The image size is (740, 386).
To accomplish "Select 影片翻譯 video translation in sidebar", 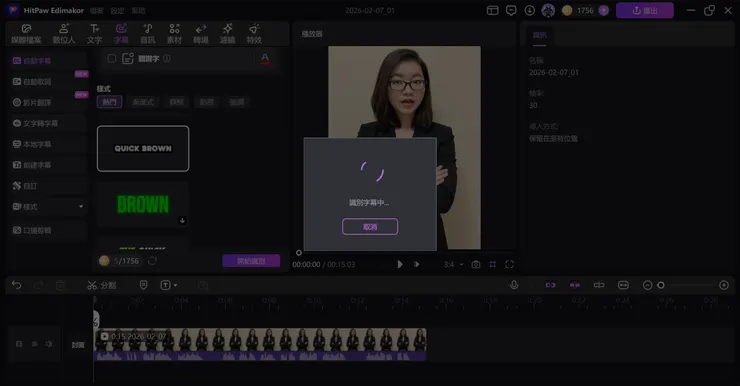I will [48, 102].
